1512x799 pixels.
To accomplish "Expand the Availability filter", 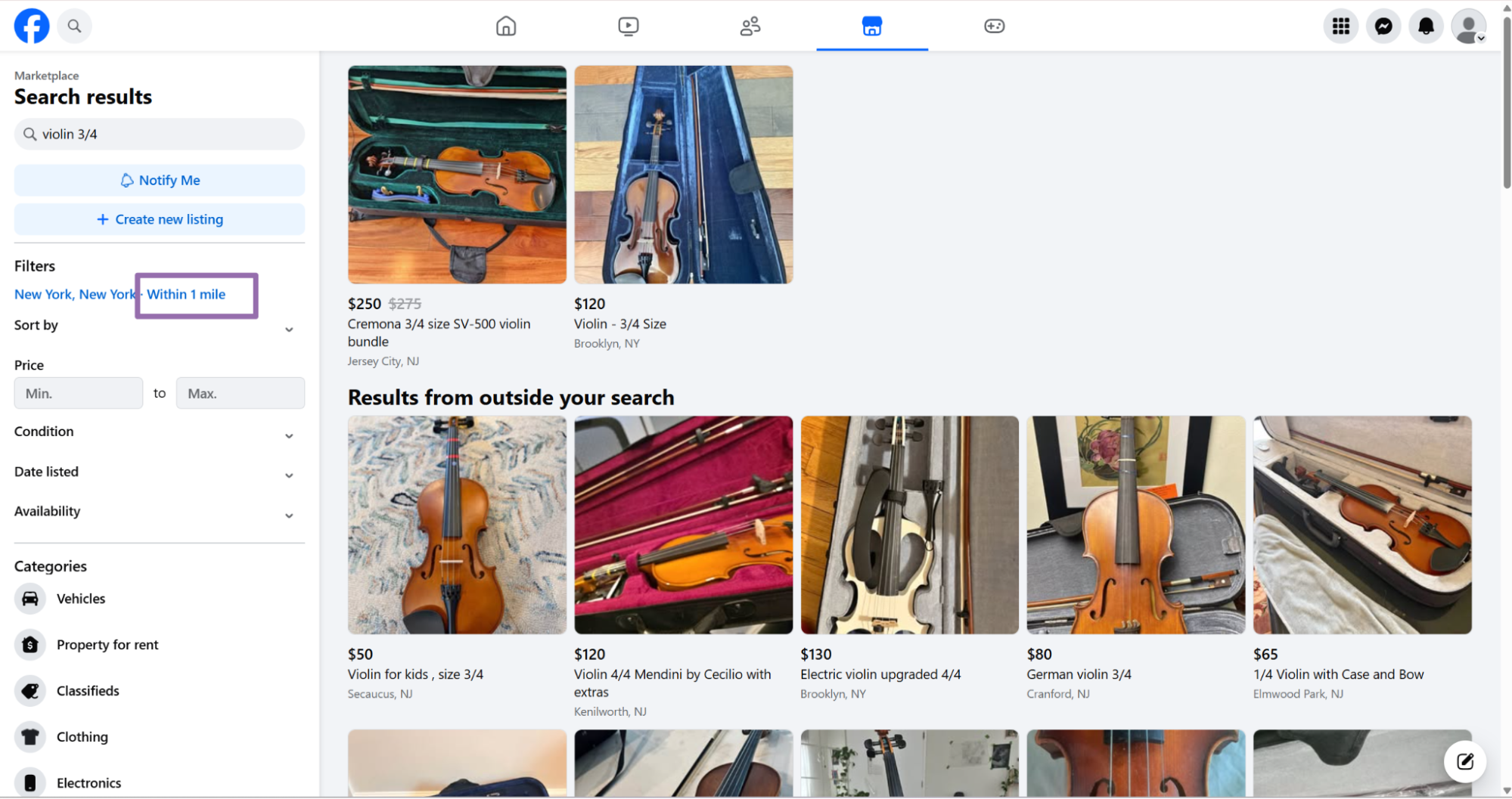I will (155, 513).
